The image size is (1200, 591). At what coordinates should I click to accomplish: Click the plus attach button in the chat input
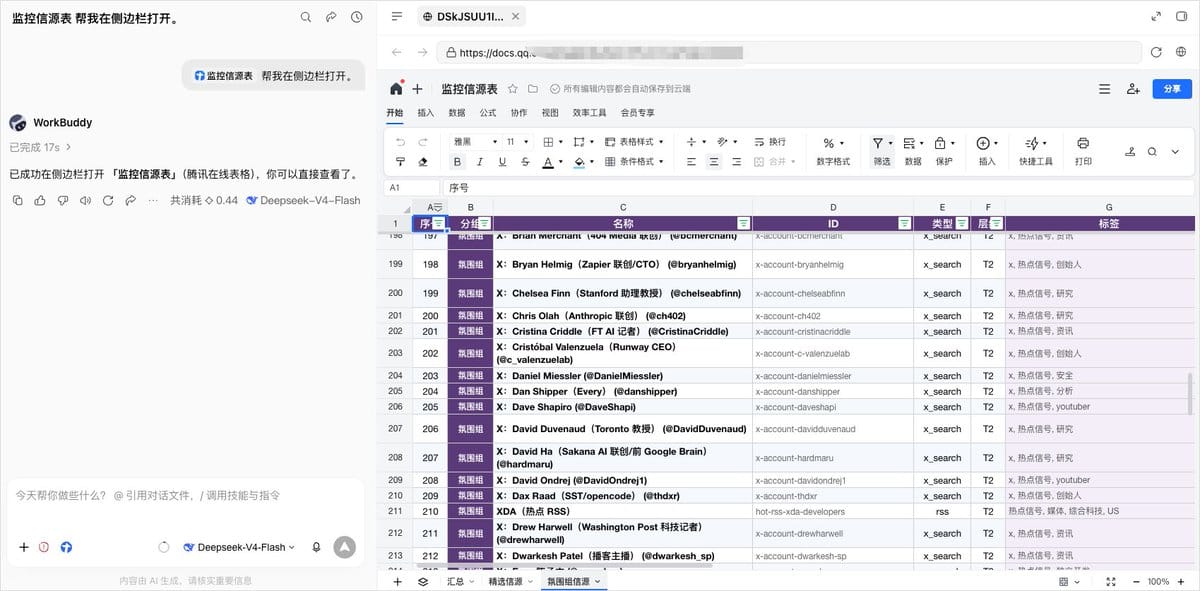tap(24, 547)
